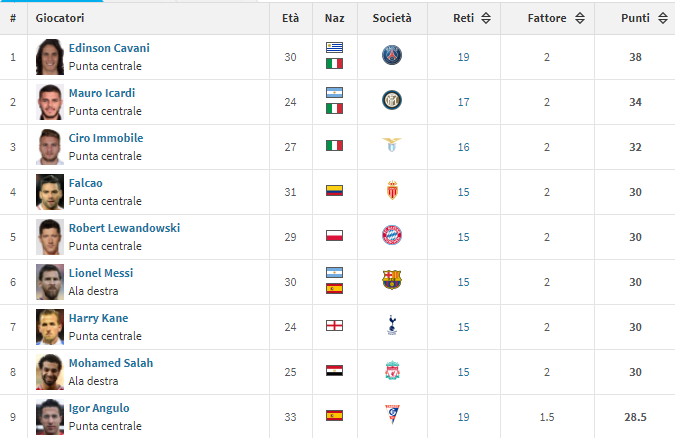Click Lionel Messi's portrait thumbnail
675x438 pixels.
coord(50,282)
